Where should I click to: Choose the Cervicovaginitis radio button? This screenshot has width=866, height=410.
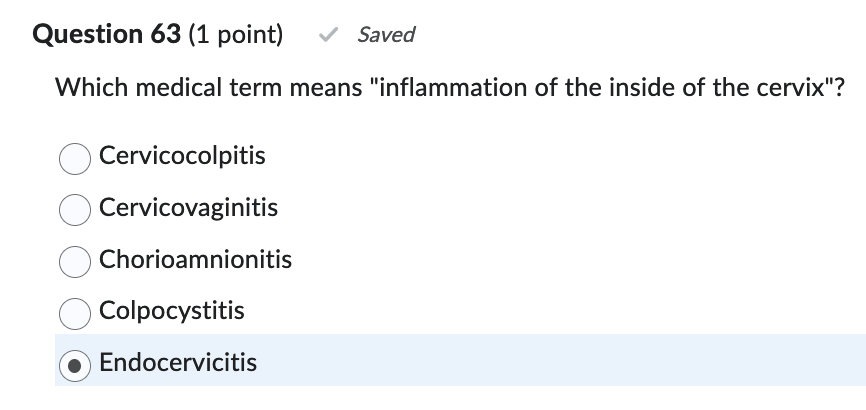pos(76,209)
